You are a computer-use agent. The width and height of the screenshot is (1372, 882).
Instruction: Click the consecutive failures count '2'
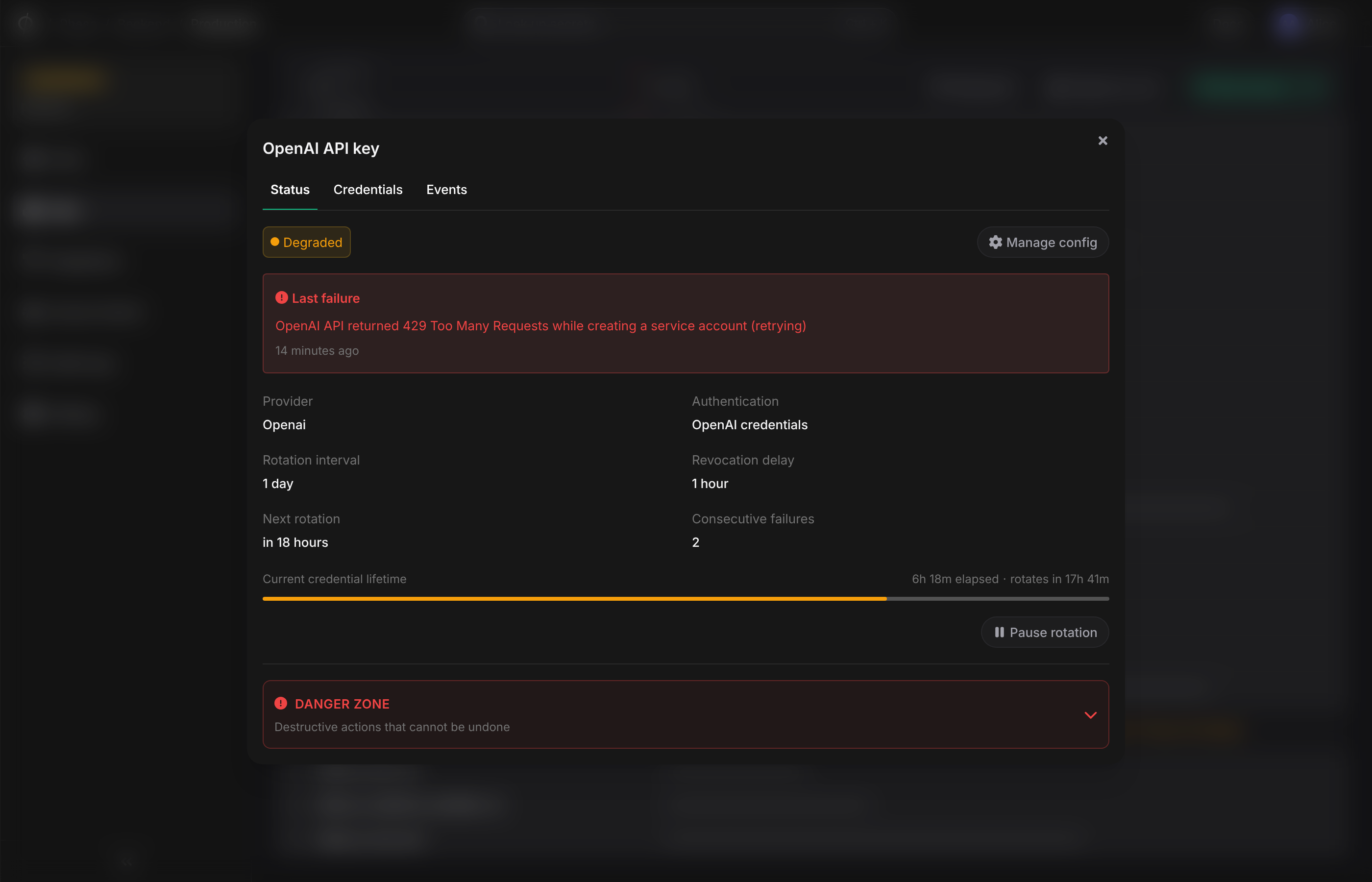tap(695, 542)
